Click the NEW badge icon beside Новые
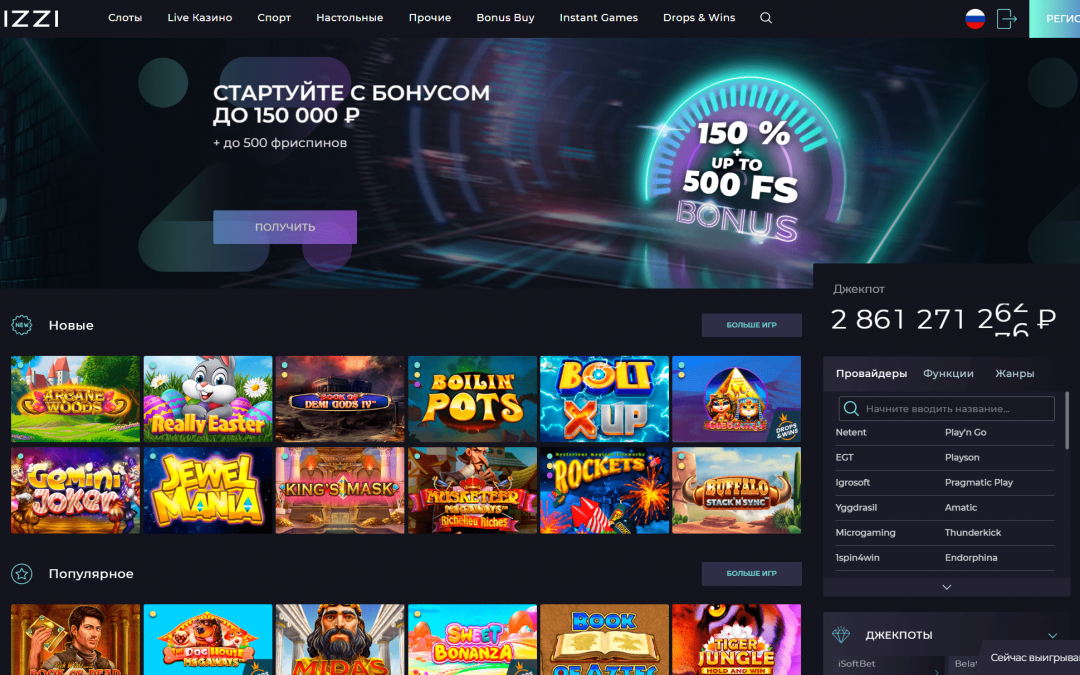This screenshot has width=1080, height=675. 21,325
